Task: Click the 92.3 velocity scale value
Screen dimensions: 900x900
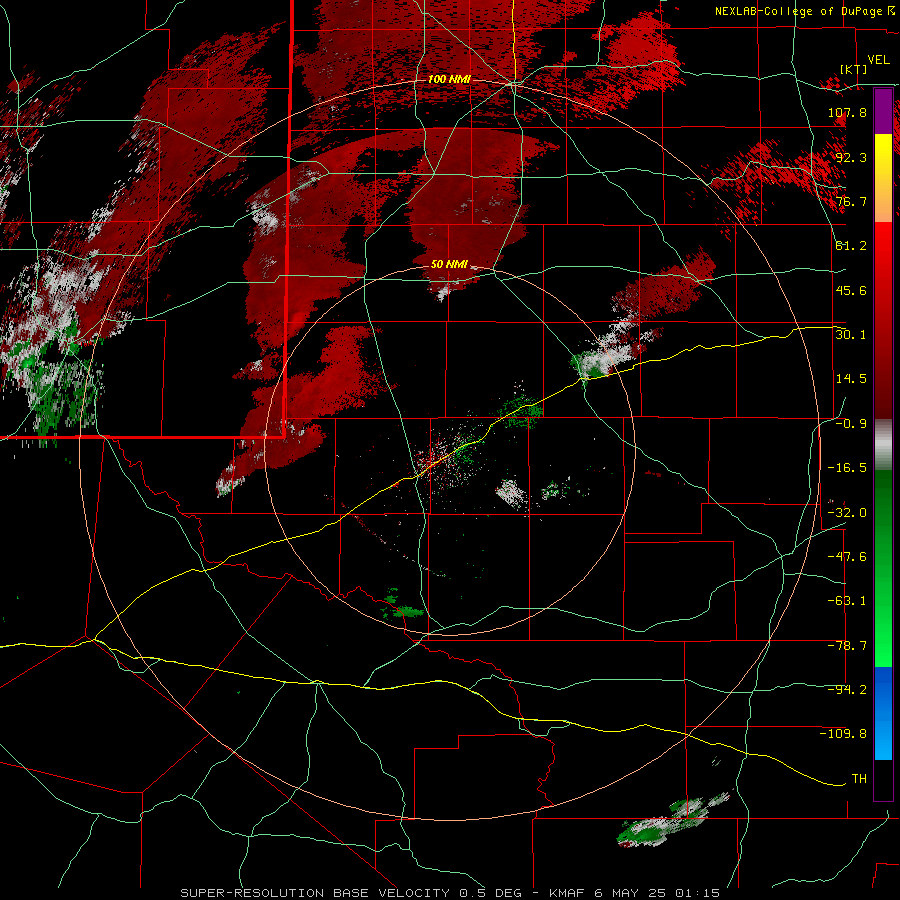Action: (851, 157)
